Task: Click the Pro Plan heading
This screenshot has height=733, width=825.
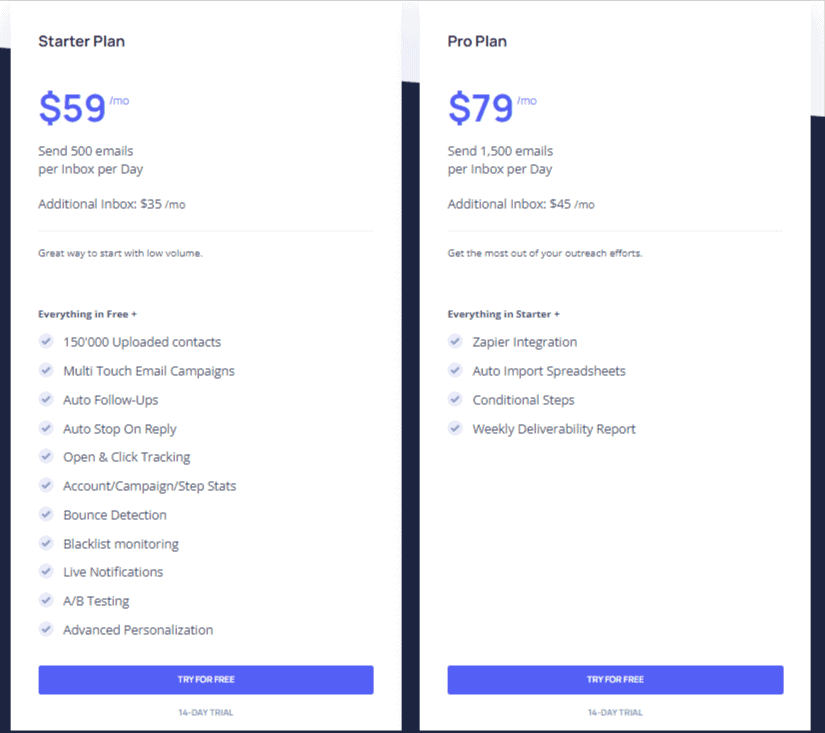Action: pos(477,41)
